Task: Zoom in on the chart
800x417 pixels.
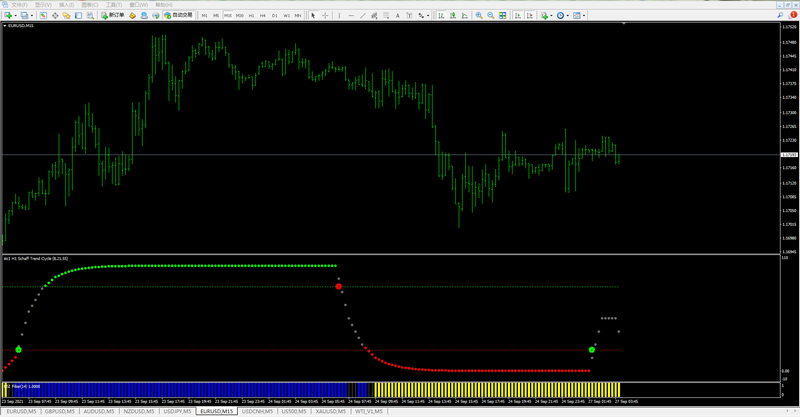Action: [479, 16]
